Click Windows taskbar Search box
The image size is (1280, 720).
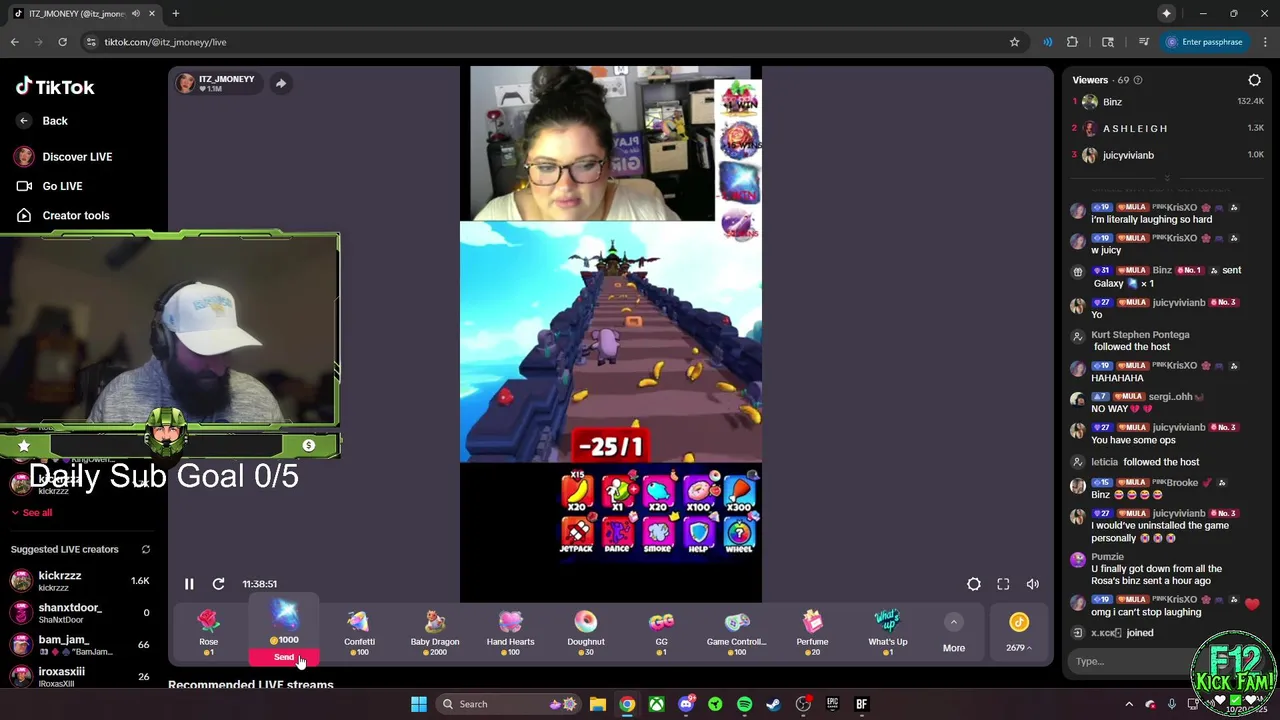point(510,704)
